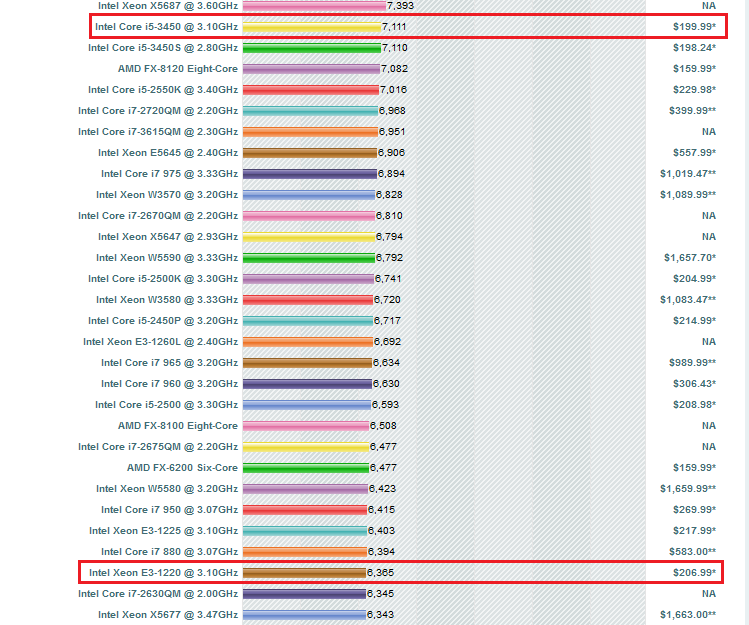Click the $198.24* price link
This screenshot has height=625, width=749.
point(695,48)
